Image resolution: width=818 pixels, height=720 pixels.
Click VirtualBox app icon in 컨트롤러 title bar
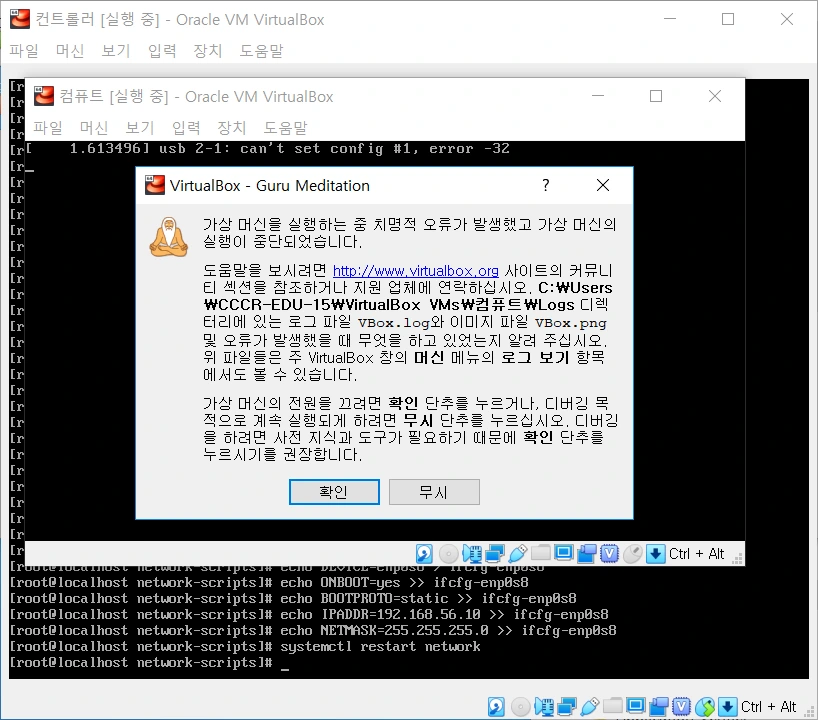(x=20, y=19)
